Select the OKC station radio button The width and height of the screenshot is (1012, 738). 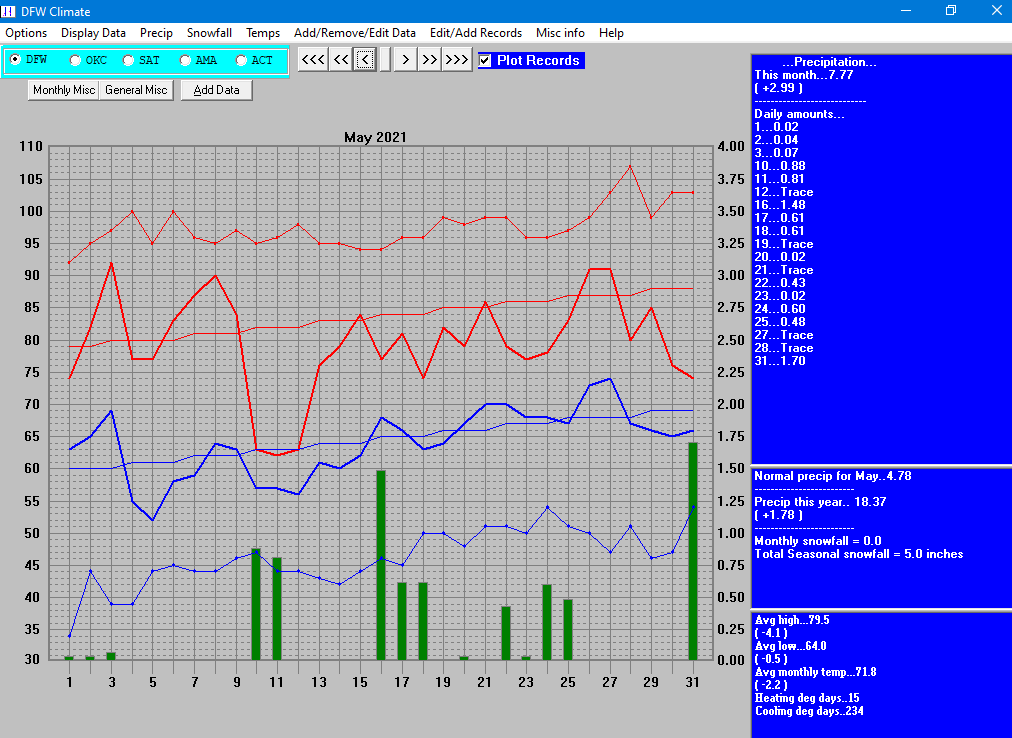point(75,60)
